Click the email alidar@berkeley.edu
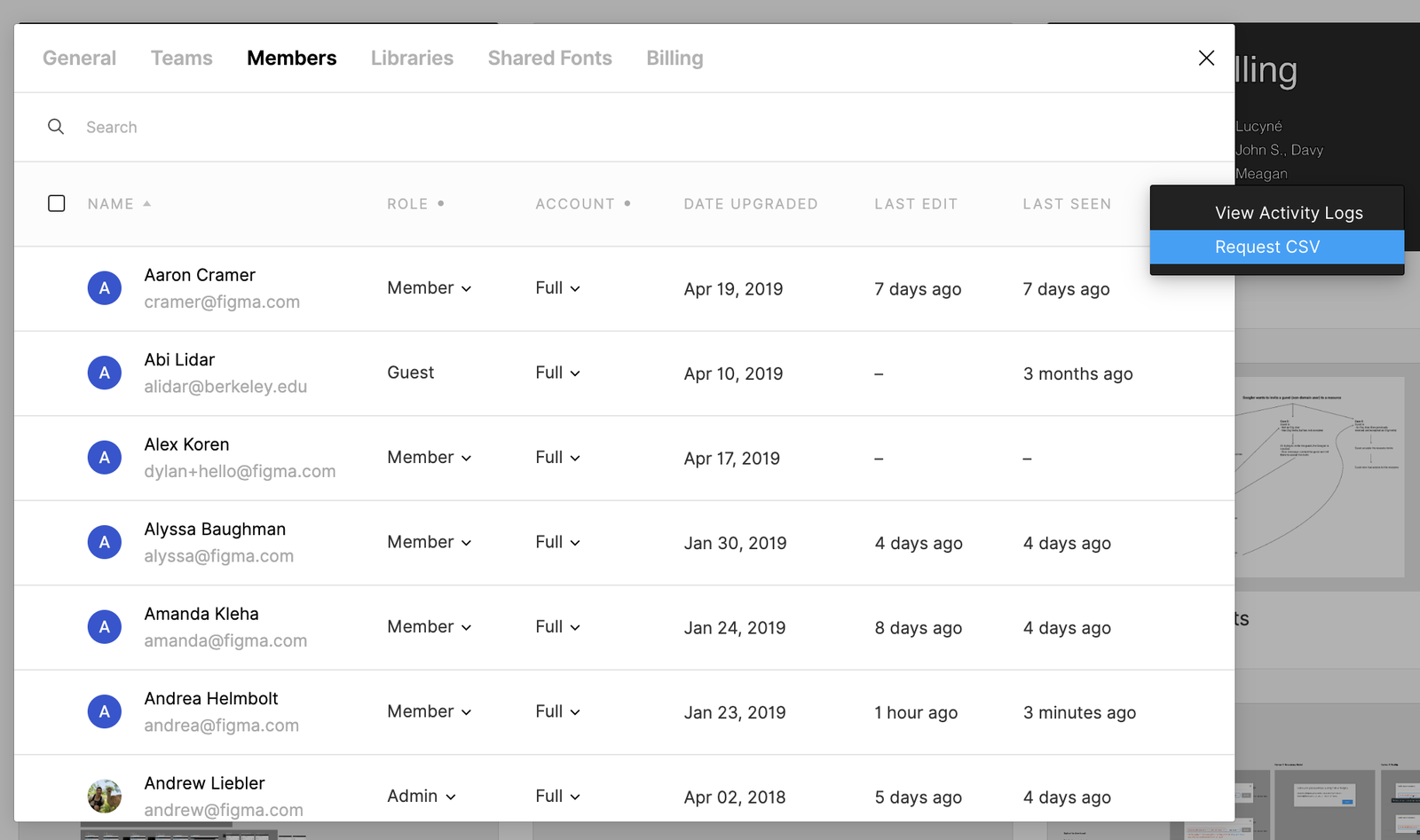This screenshot has width=1420, height=840. coord(225,387)
